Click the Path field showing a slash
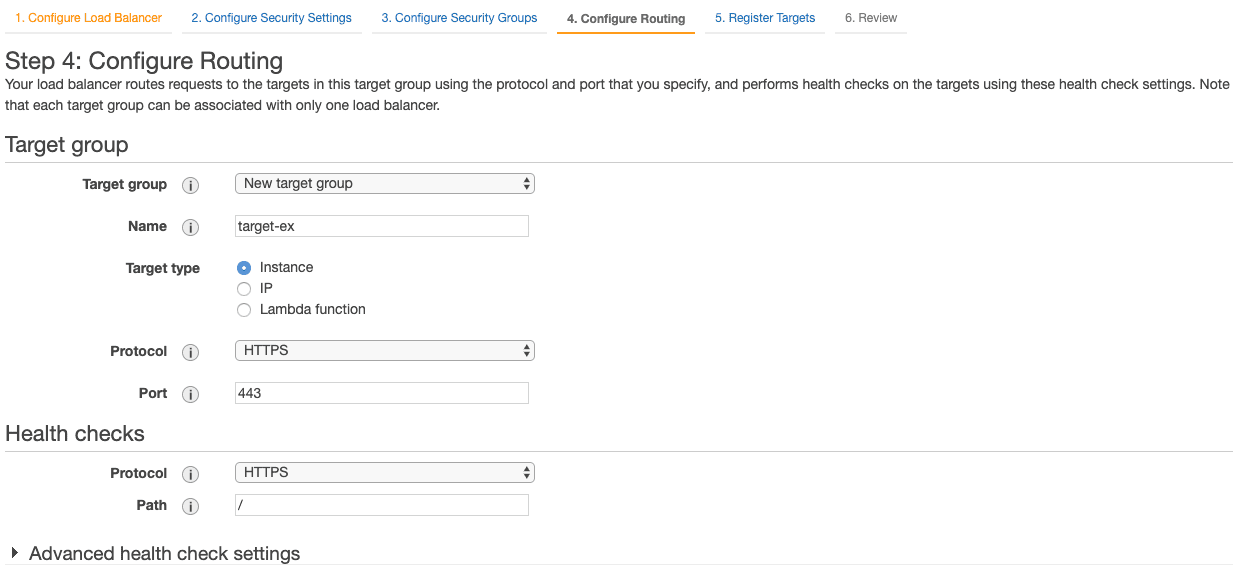This screenshot has width=1233, height=583. (x=381, y=504)
